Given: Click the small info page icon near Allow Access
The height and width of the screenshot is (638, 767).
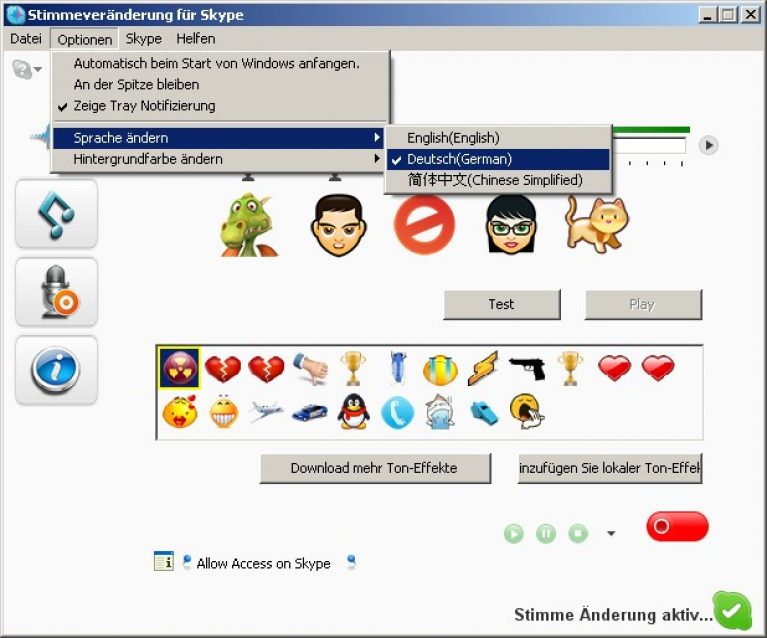Looking at the screenshot, I should [163, 561].
